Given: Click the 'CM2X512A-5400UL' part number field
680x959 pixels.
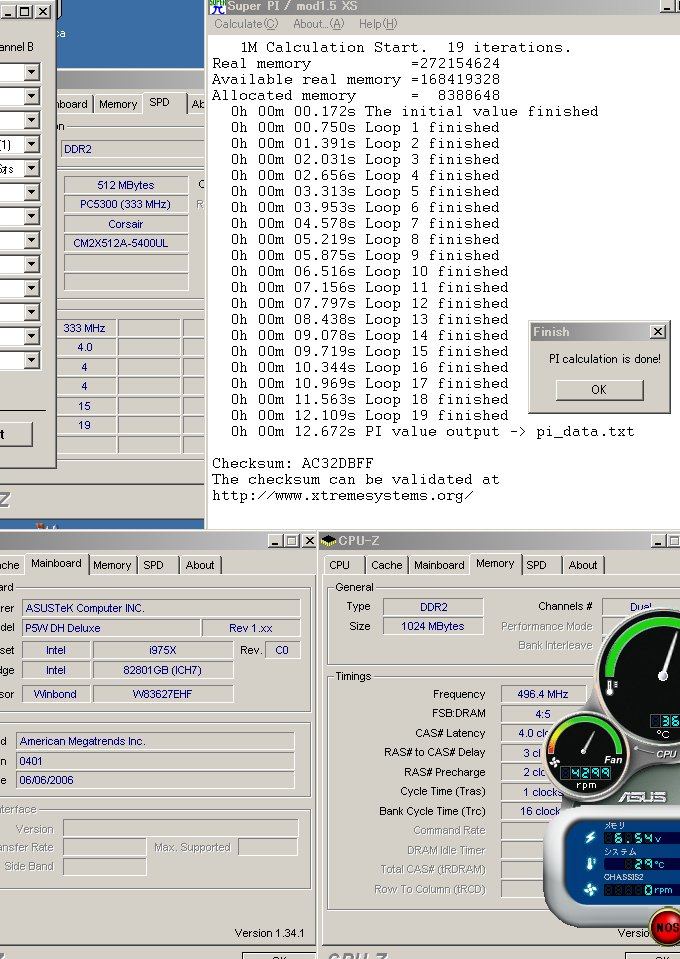Looking at the screenshot, I should pyautogui.click(x=126, y=243).
